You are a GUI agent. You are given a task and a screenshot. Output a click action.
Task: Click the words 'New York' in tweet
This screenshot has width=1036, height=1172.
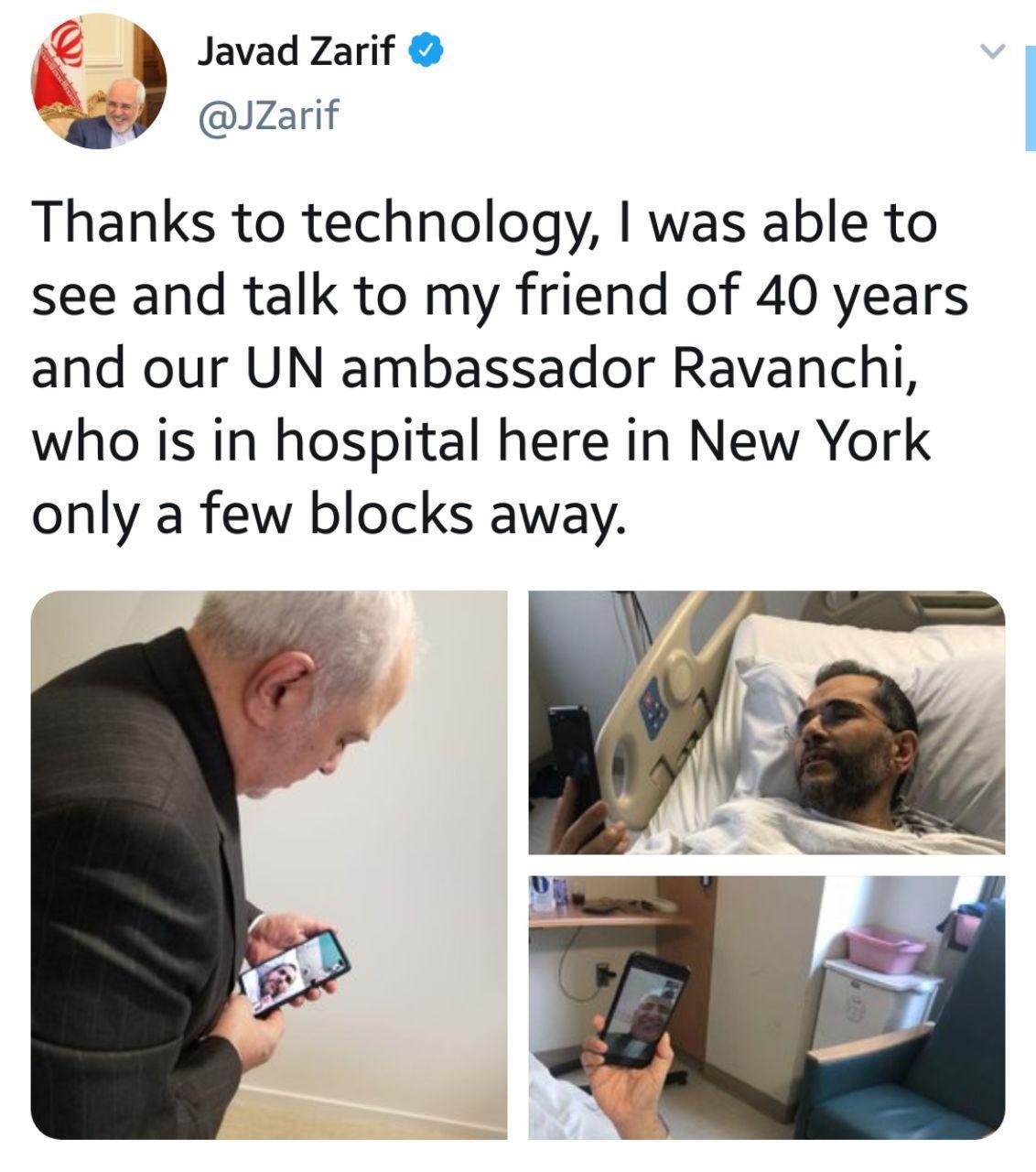(x=808, y=441)
